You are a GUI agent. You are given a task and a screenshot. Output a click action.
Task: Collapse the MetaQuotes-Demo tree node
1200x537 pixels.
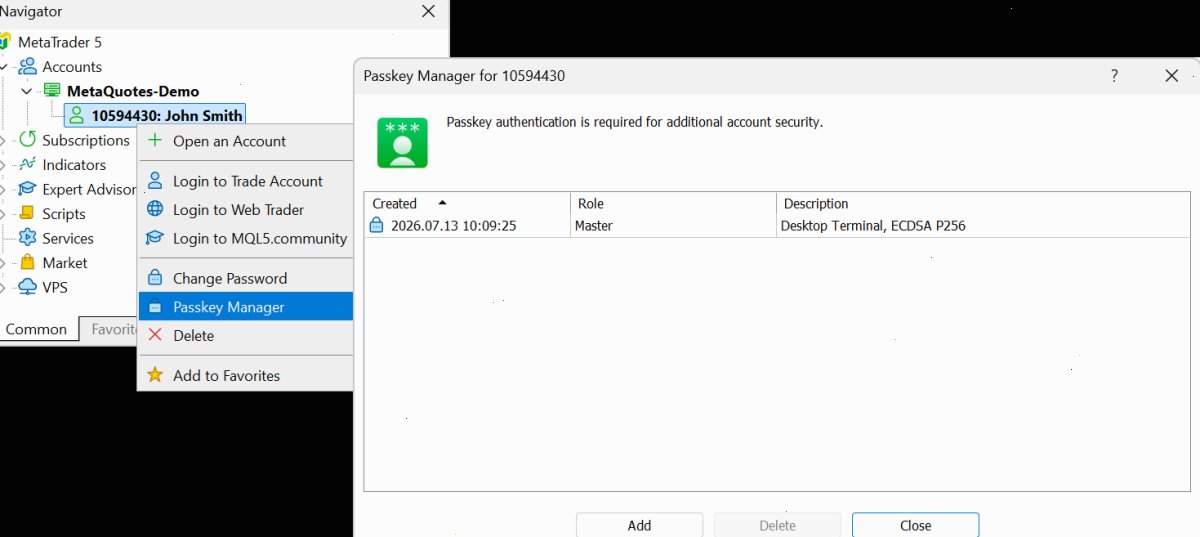27,91
